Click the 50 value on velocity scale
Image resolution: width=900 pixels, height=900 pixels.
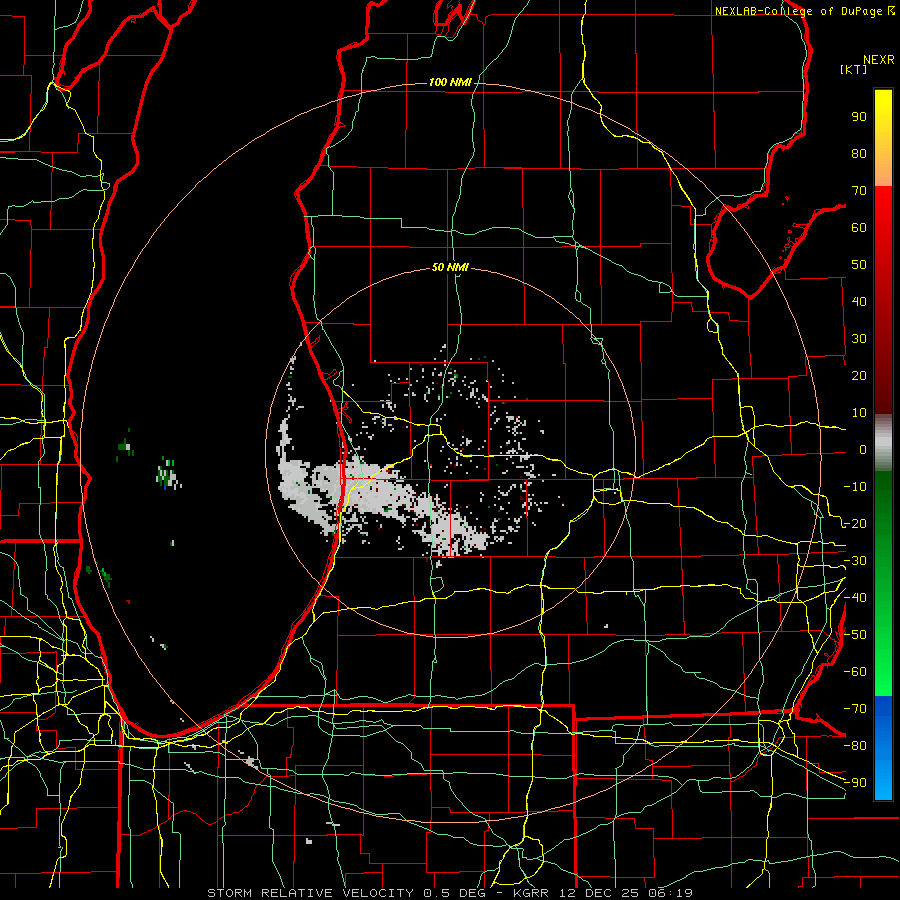859,265
